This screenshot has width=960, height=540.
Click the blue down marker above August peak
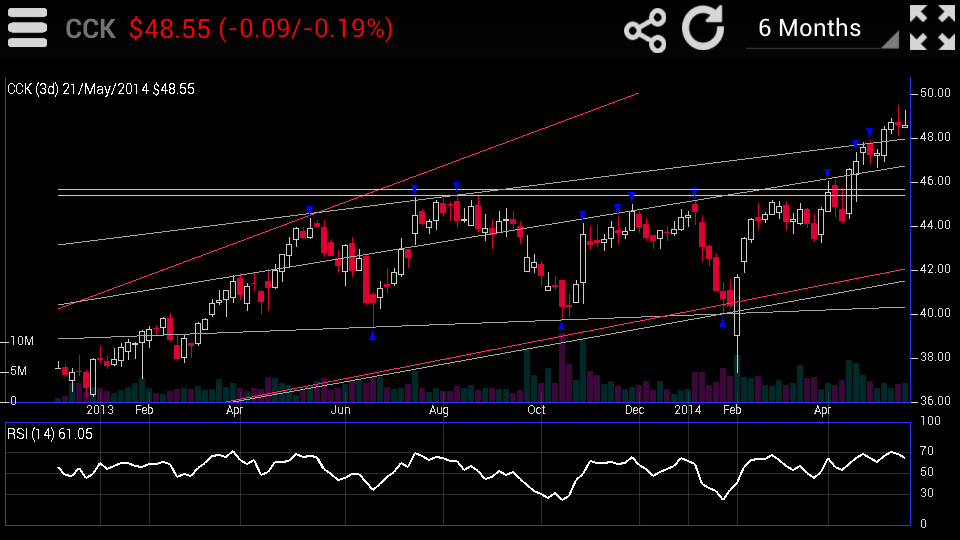[x=456, y=186]
